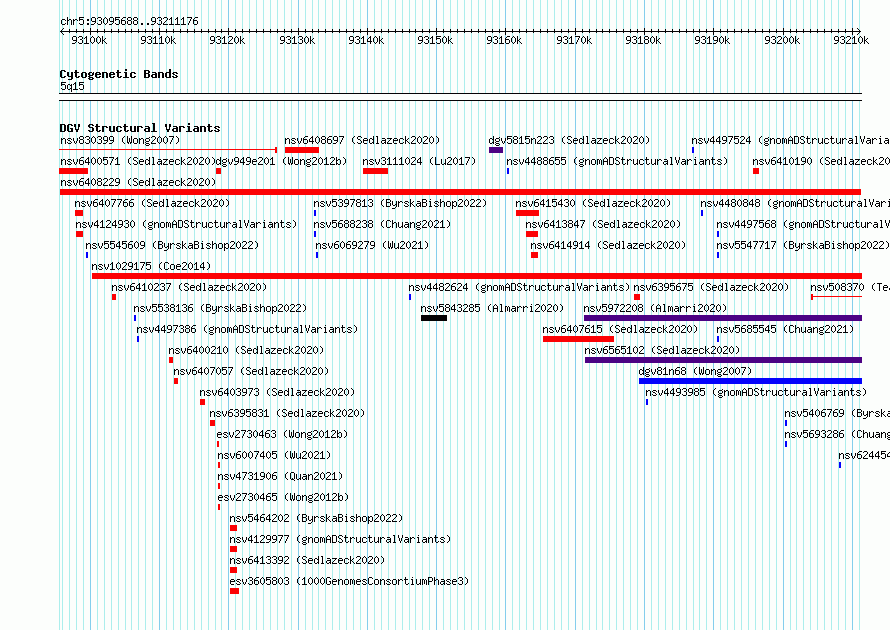Click nsv4124930 gnomAD variant label

[x=186, y=224]
